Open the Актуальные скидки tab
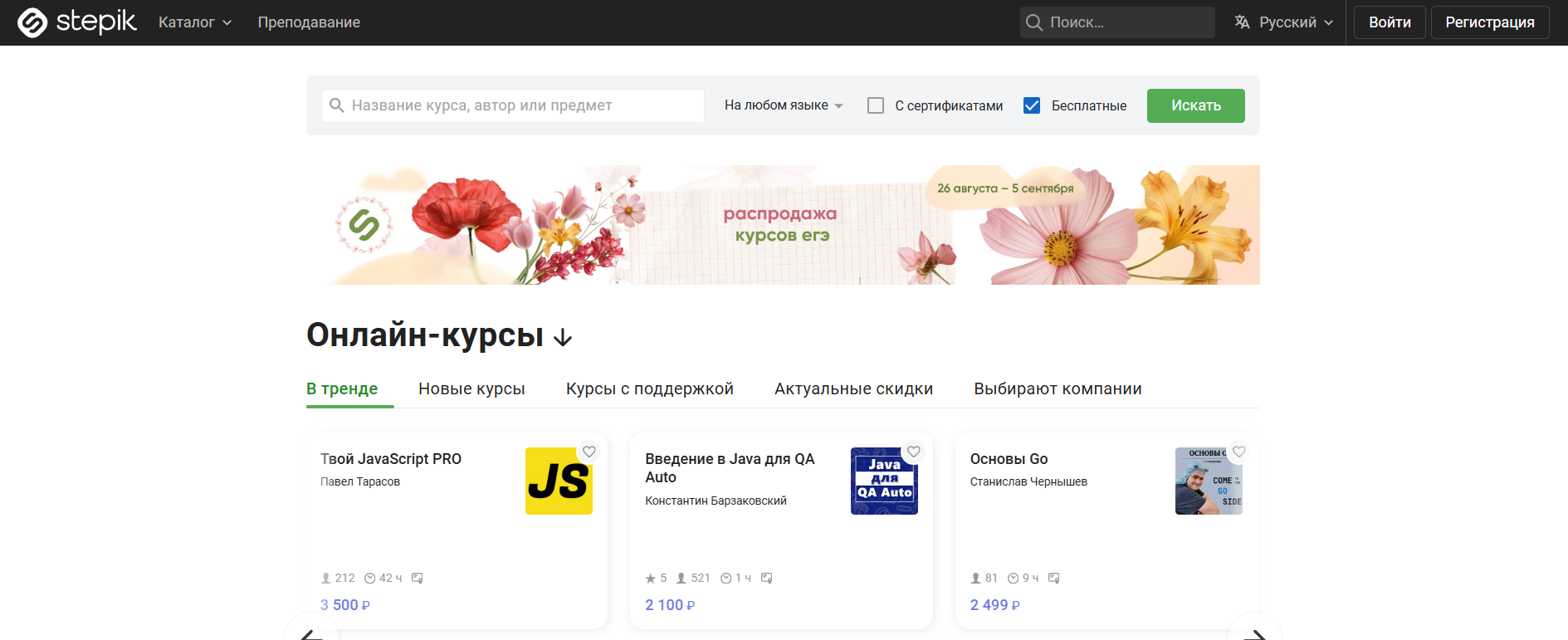This screenshot has width=1568, height=640. [853, 388]
